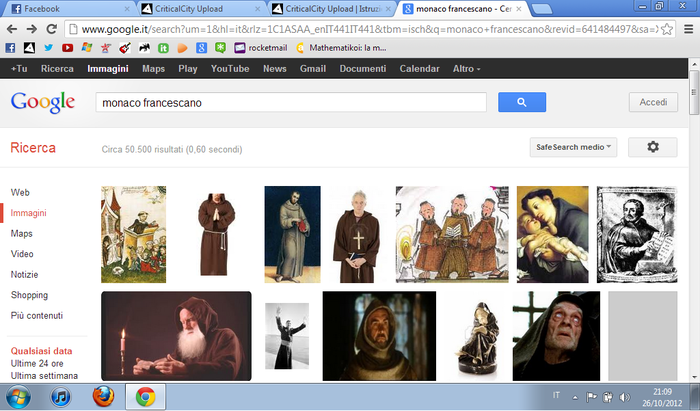The height and width of the screenshot is (411, 700).
Task: Open the volume control in system tray
Action: click(625, 397)
